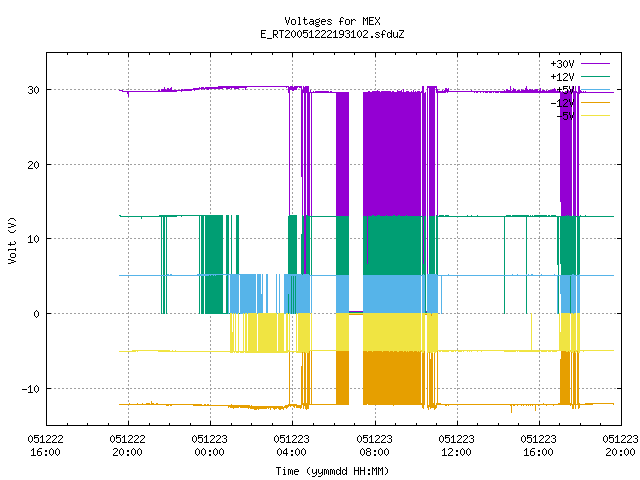
Task: Click the y-axis tick label 30
Action: 33,90
